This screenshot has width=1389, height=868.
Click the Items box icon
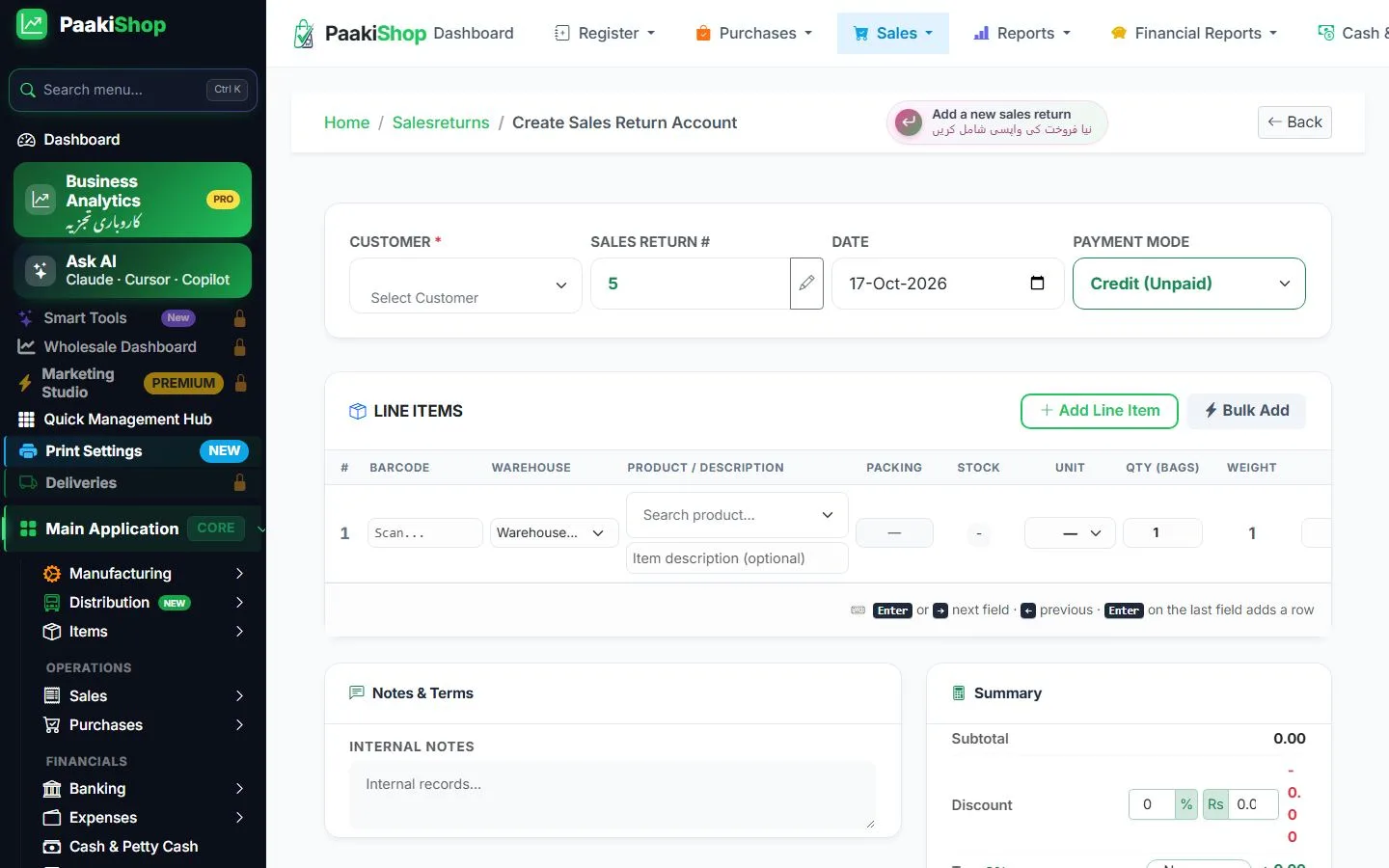coord(52,632)
